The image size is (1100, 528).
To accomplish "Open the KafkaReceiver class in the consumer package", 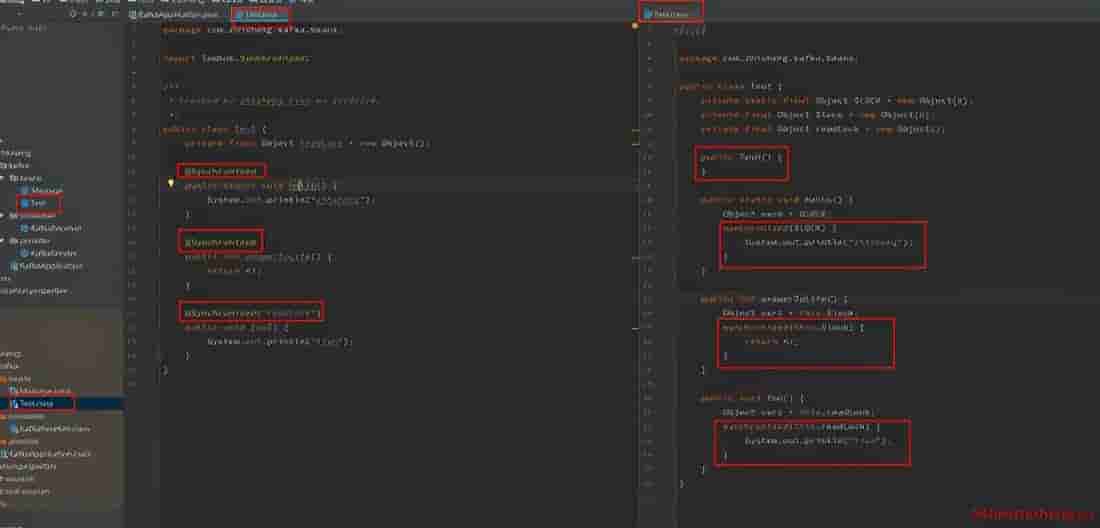I will tap(51, 228).
